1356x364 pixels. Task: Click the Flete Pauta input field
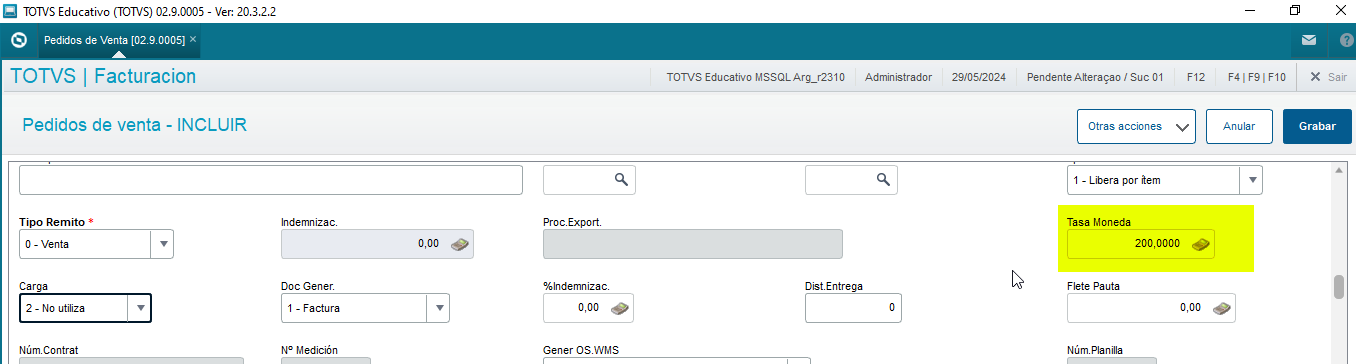point(1151,308)
